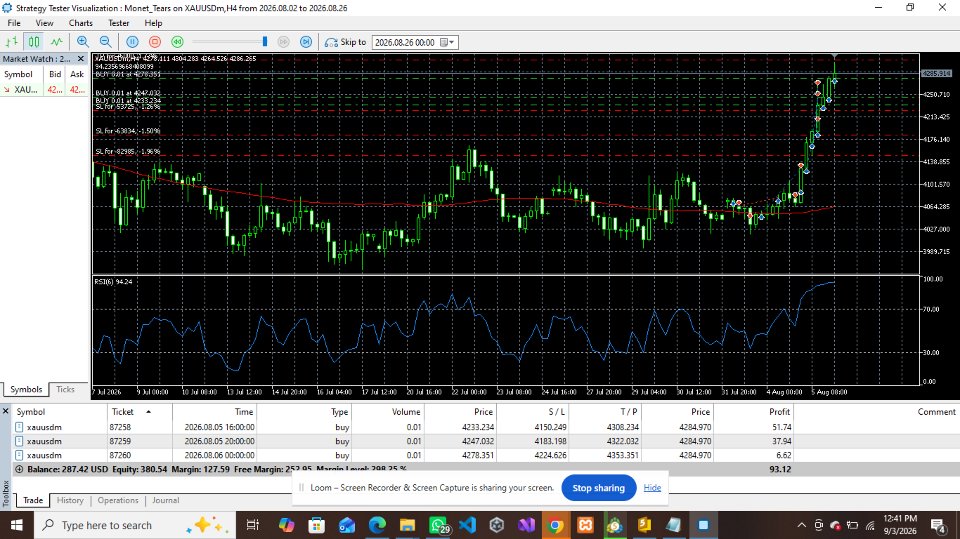Switch to the Operations tab
The height and width of the screenshot is (539, 960).
(118, 500)
